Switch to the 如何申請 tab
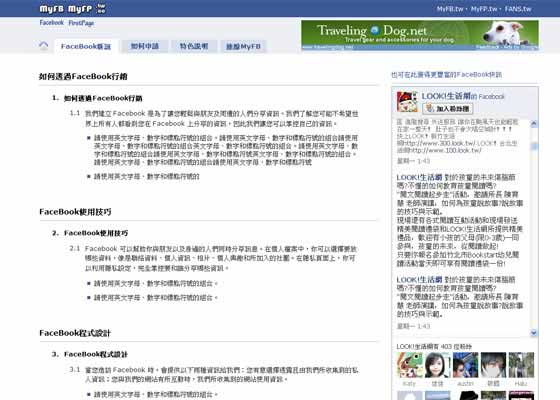Viewport: 560px width, 400px height. [x=145, y=46]
